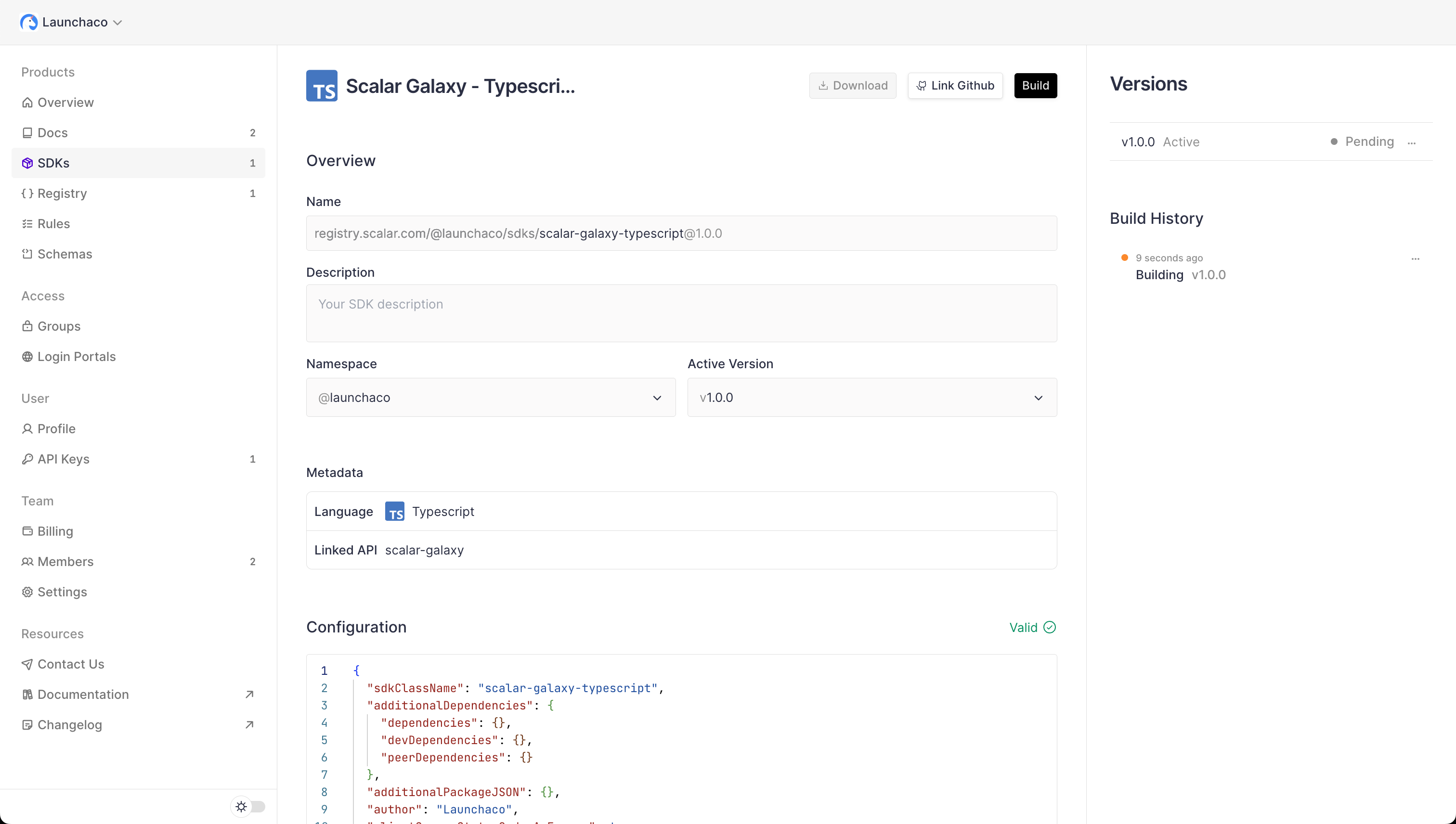Click the Groups lock icon

27,326
